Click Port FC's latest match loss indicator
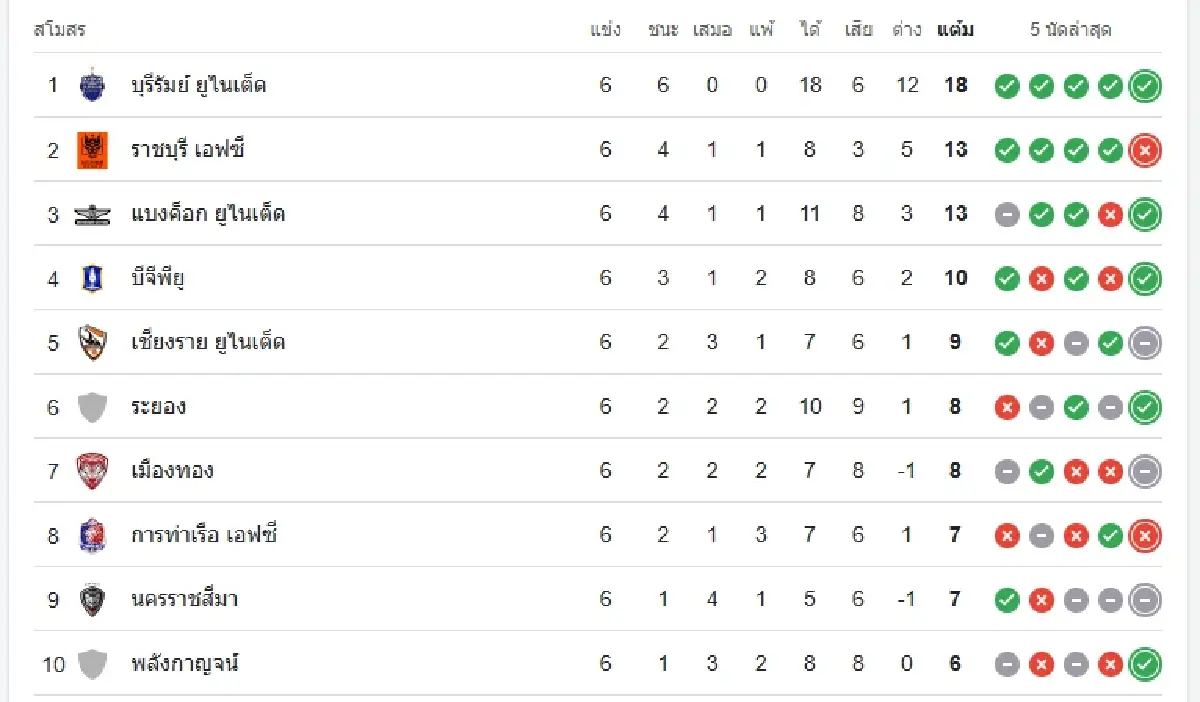 point(1145,536)
